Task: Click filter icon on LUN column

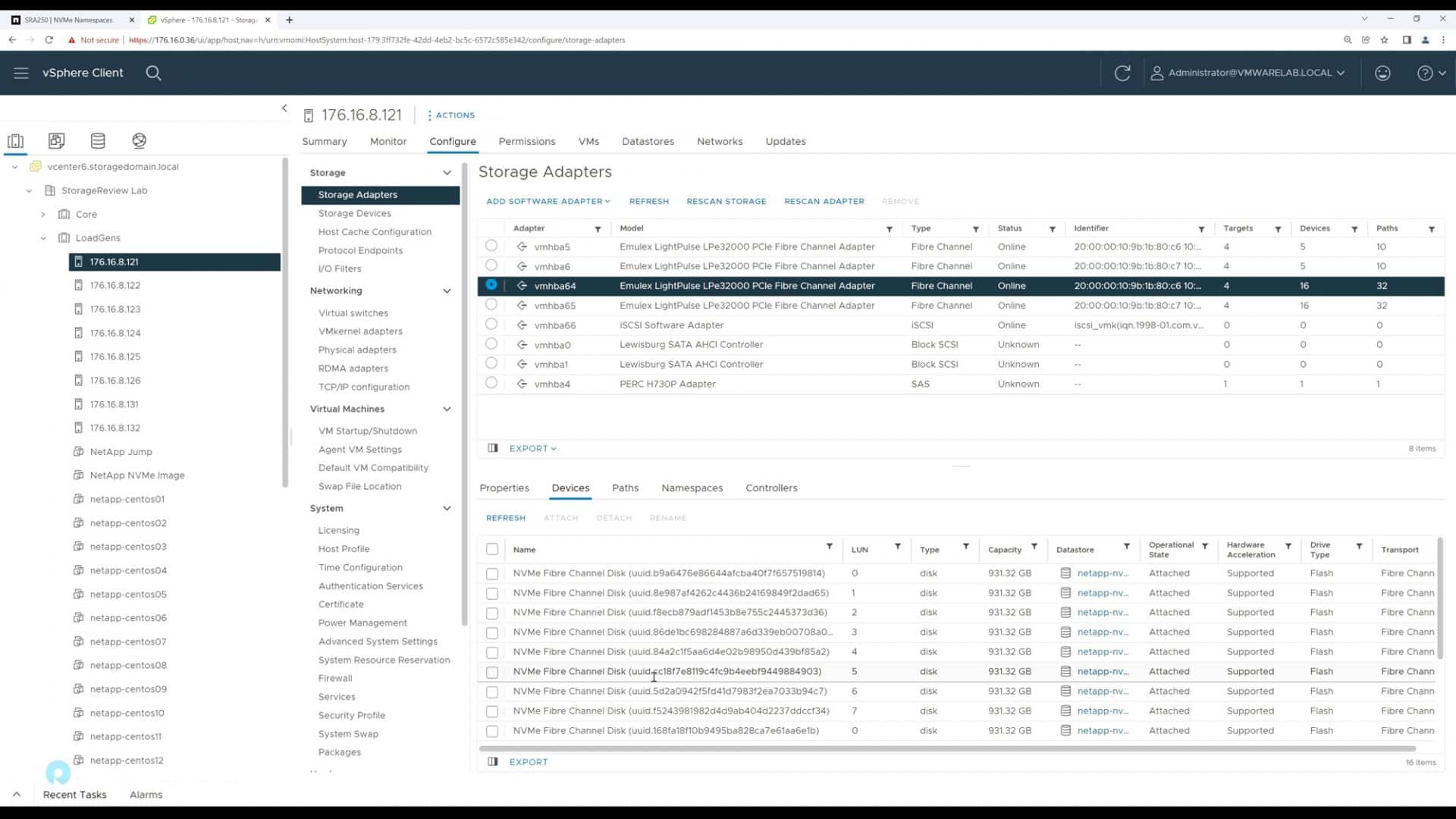Action: (x=897, y=547)
